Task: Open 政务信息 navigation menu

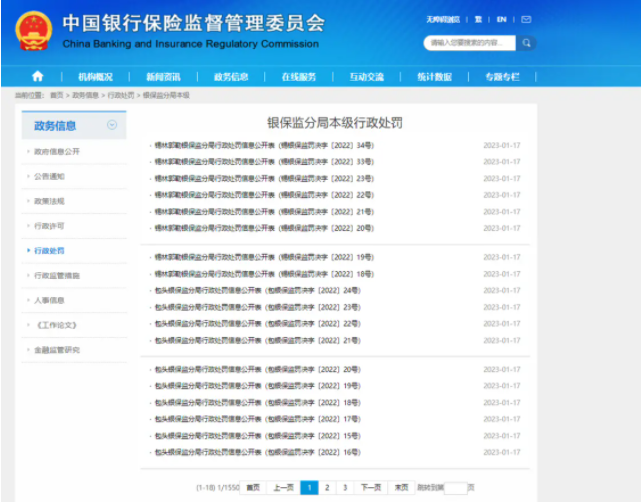Action: coord(231,77)
